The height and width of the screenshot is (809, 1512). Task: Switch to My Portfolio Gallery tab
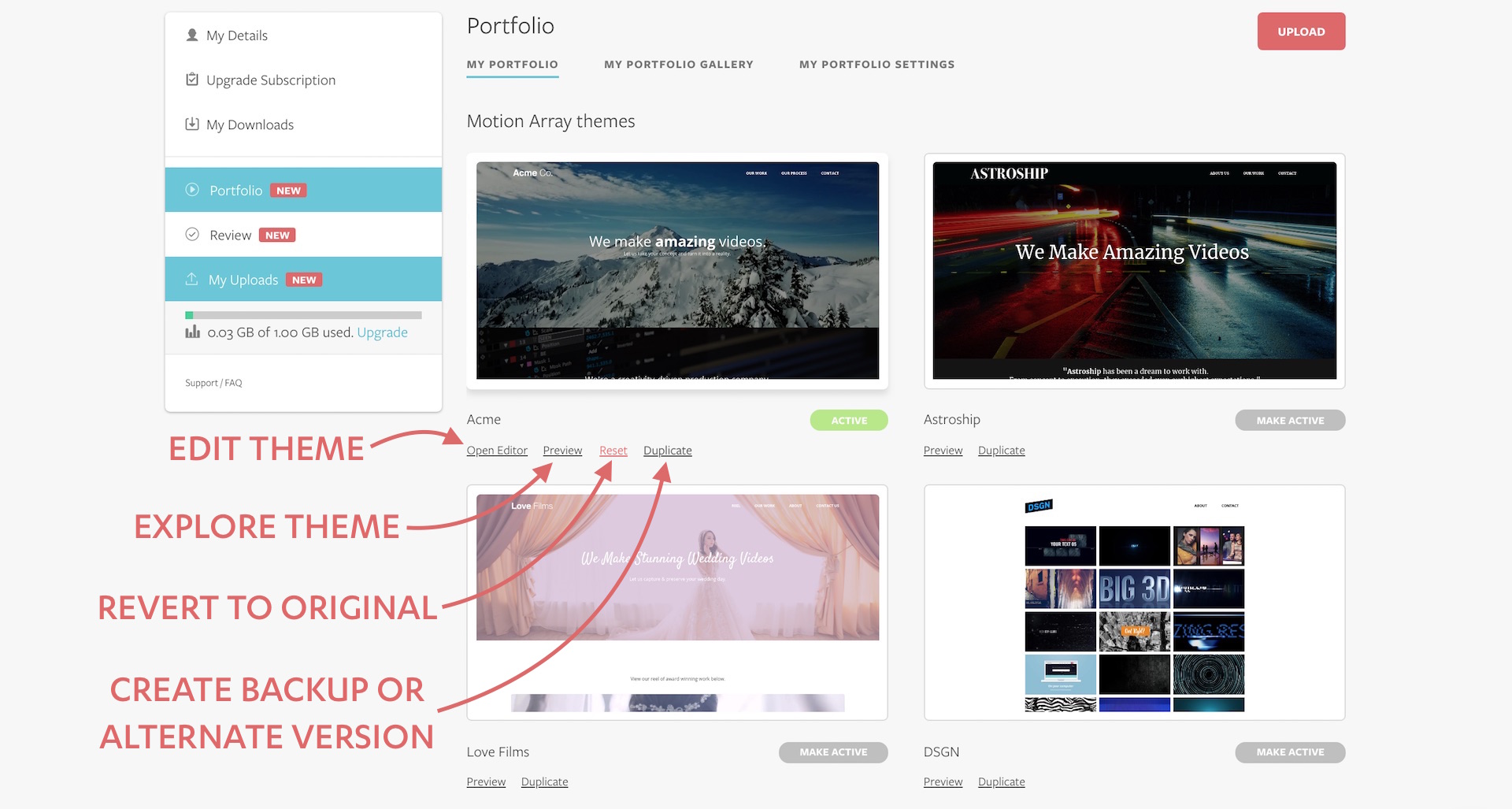(x=678, y=65)
